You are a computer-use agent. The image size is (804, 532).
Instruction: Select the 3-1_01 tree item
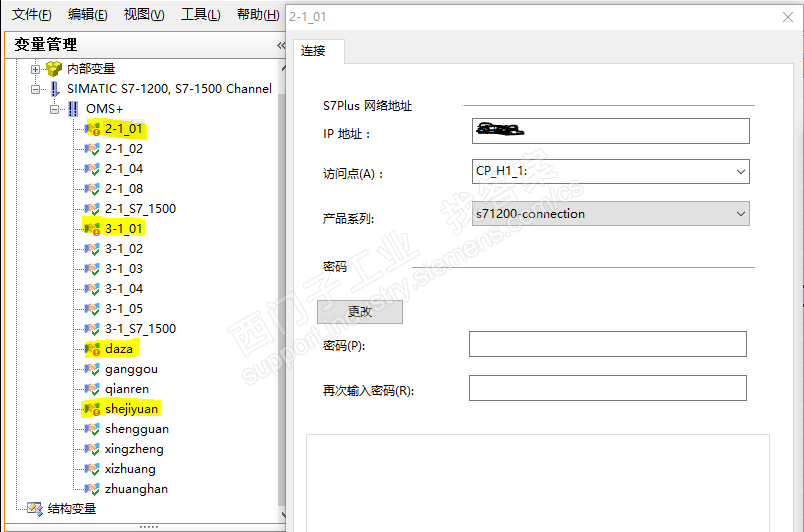(x=124, y=229)
